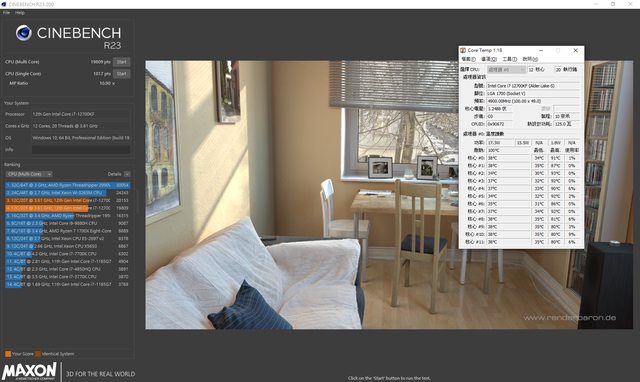This screenshot has width=640, height=382.
Task: Select the AMD Ryzen Threadripper 2990 ranking entry
Action: 67,185
